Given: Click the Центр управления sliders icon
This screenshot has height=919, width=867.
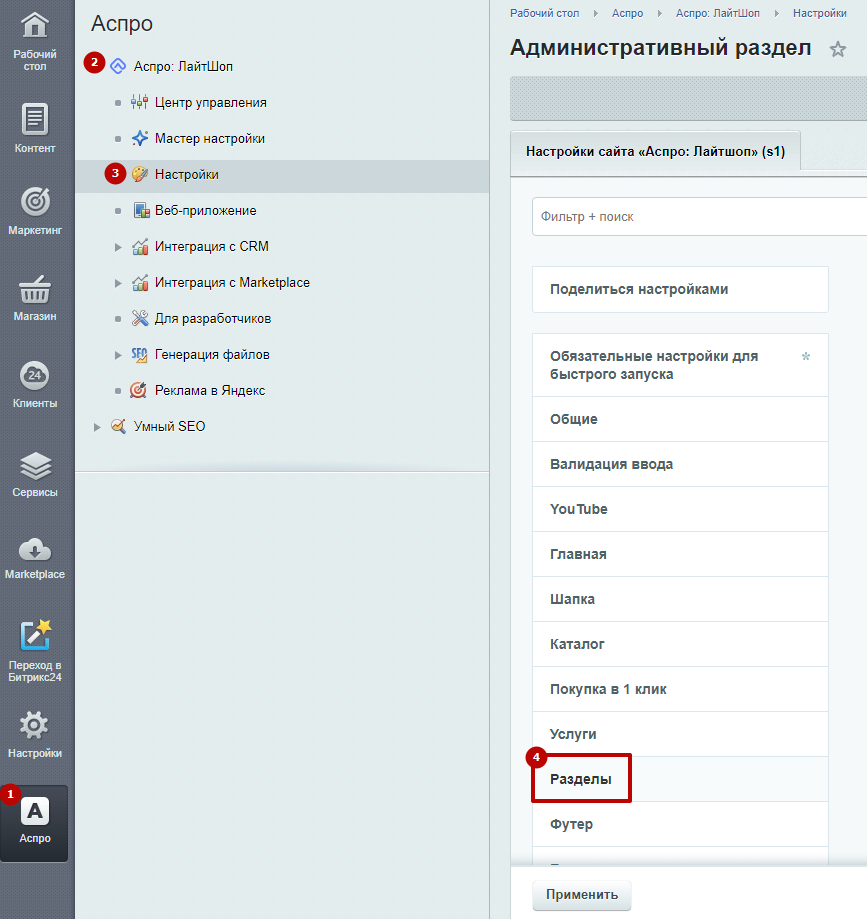Looking at the screenshot, I should (140, 103).
